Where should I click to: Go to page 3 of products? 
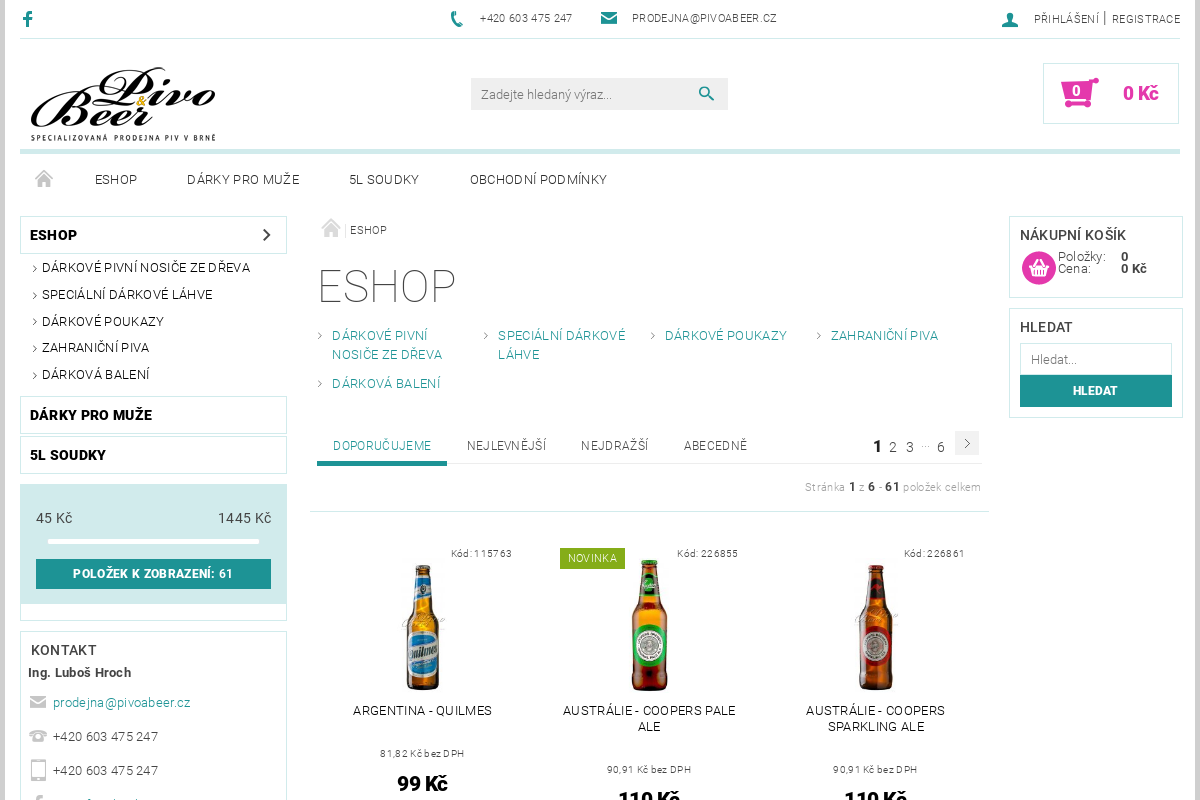(910, 447)
